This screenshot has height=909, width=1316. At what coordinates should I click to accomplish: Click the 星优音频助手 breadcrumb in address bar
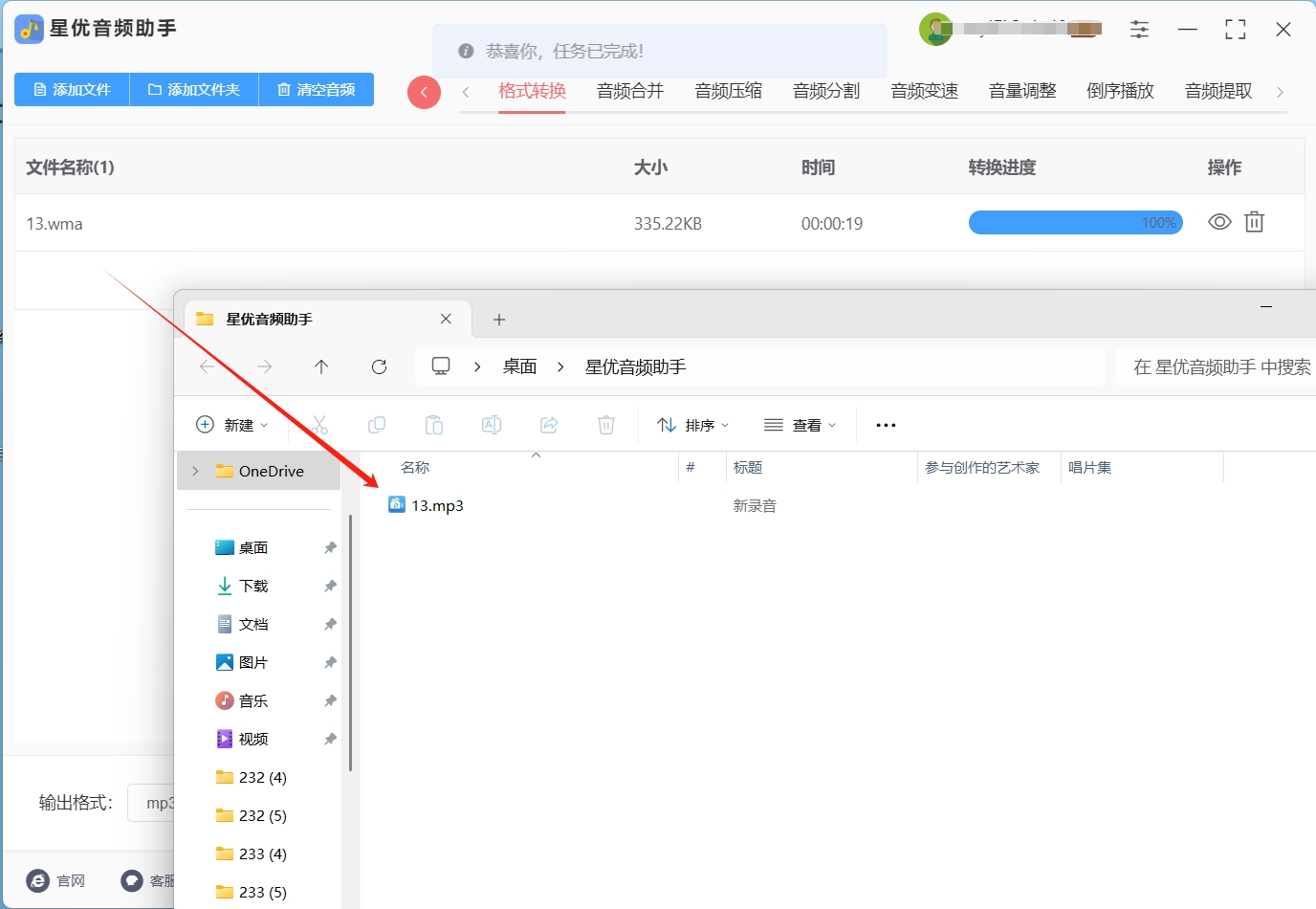pyautogui.click(x=636, y=366)
